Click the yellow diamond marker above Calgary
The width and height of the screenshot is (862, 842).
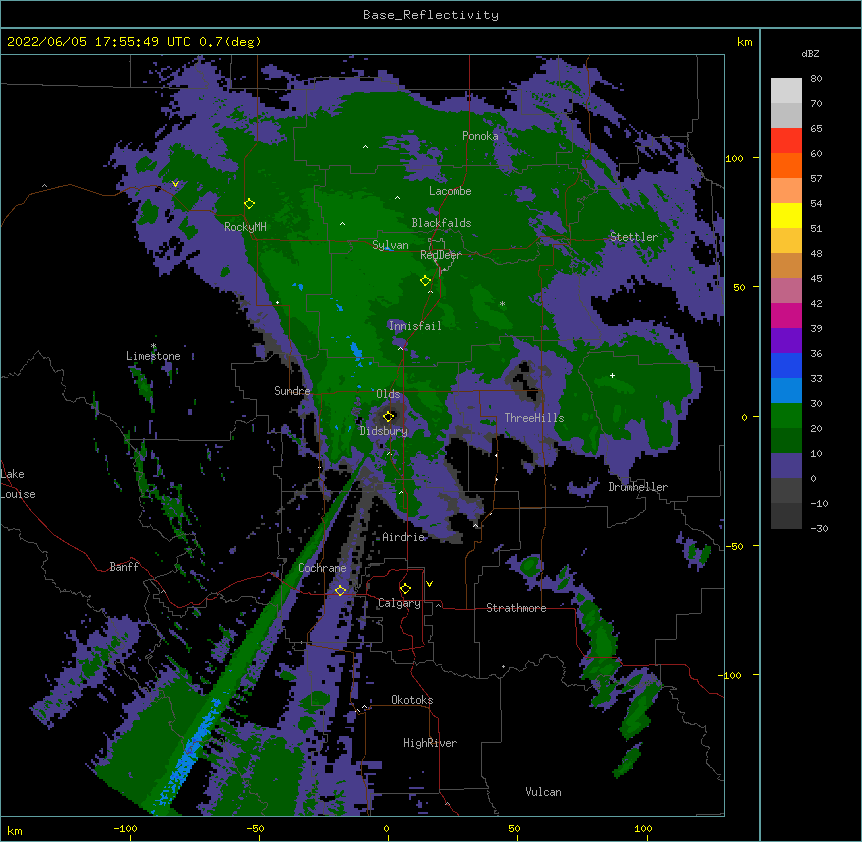tap(405, 589)
